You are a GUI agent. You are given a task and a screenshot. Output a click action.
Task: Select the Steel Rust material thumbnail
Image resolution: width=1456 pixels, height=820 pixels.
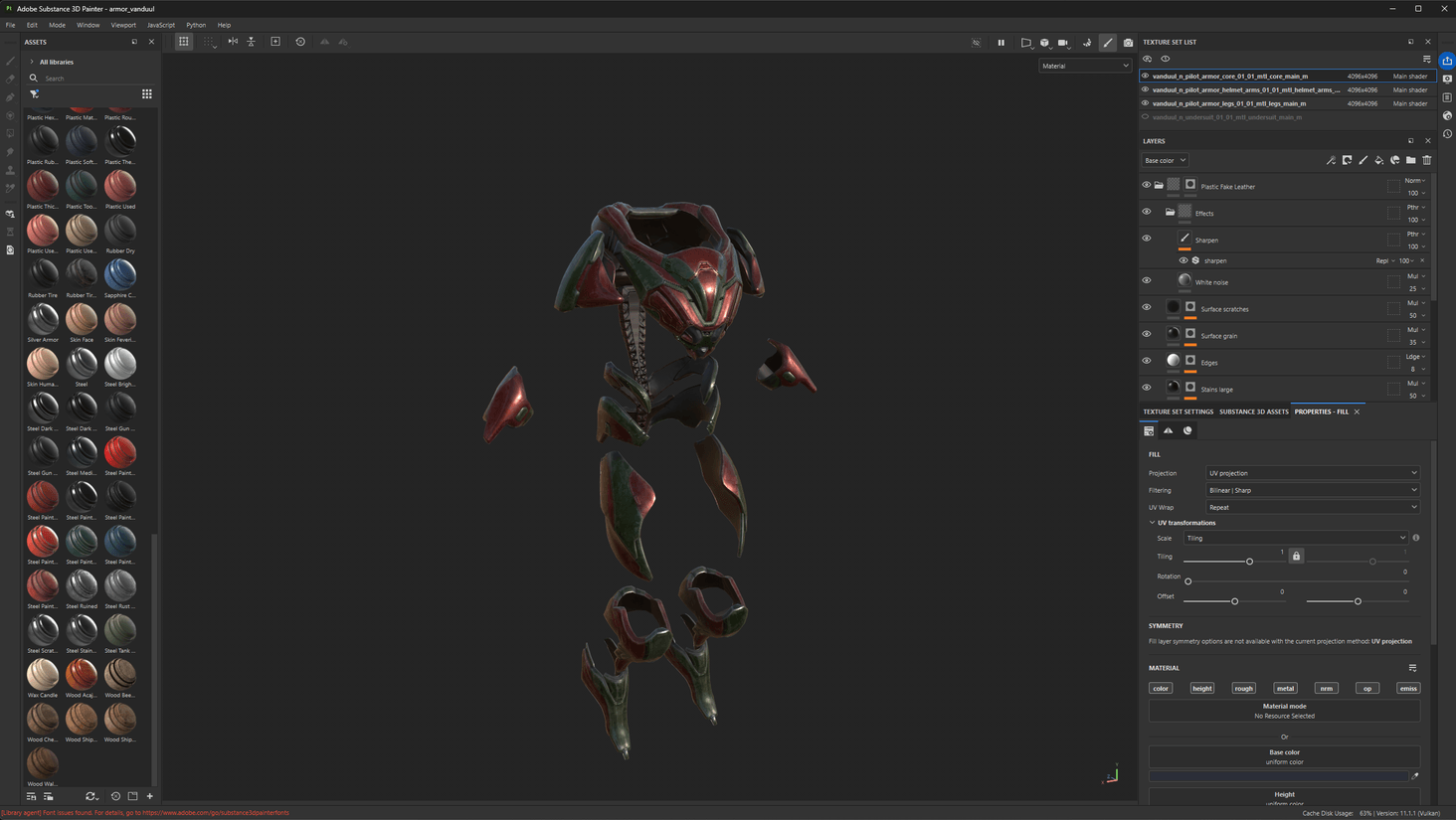[119, 586]
